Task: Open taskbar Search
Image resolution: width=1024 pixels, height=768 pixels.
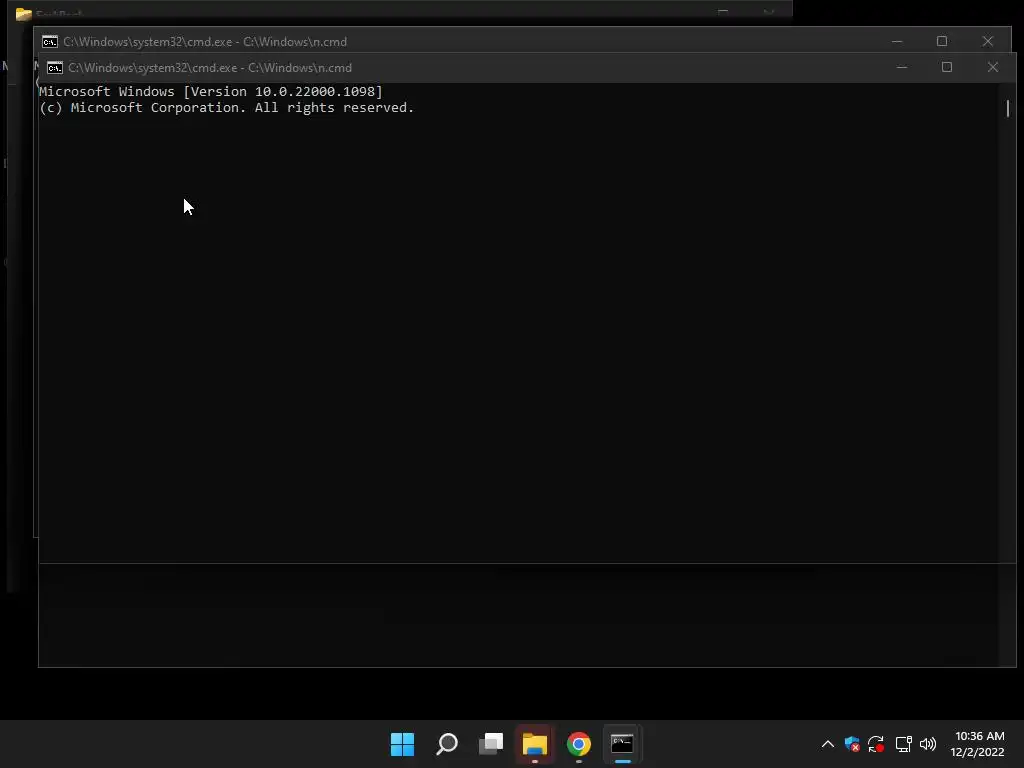Action: (x=447, y=744)
